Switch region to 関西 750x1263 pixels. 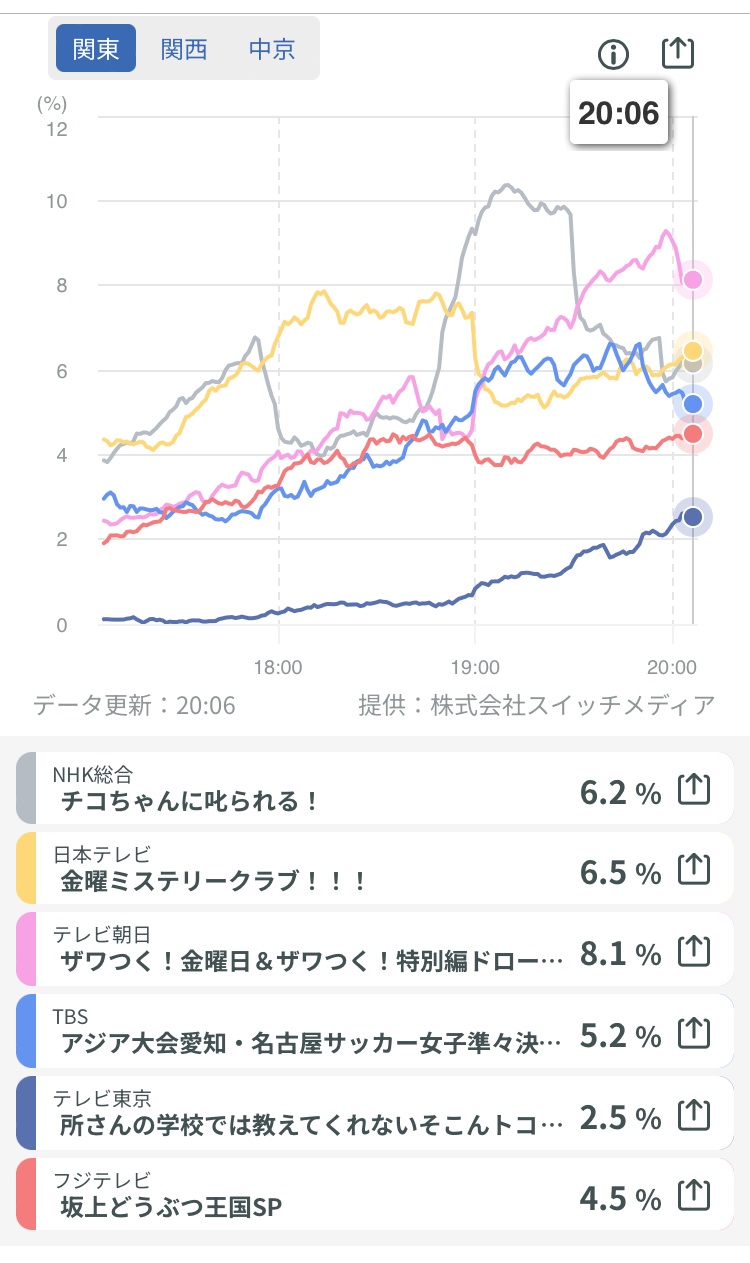point(184,49)
